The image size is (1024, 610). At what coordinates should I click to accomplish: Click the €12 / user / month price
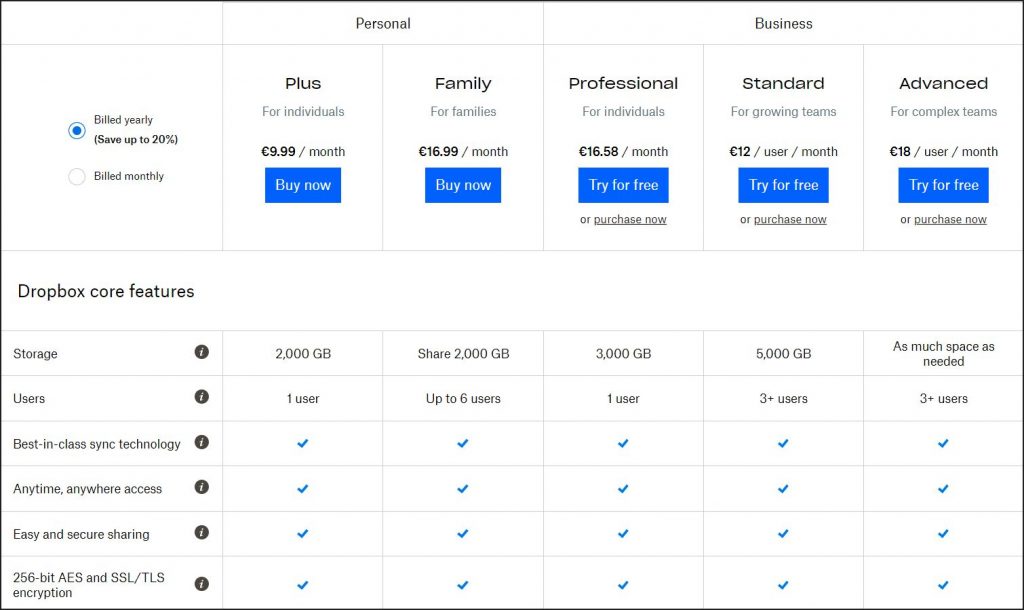784,152
